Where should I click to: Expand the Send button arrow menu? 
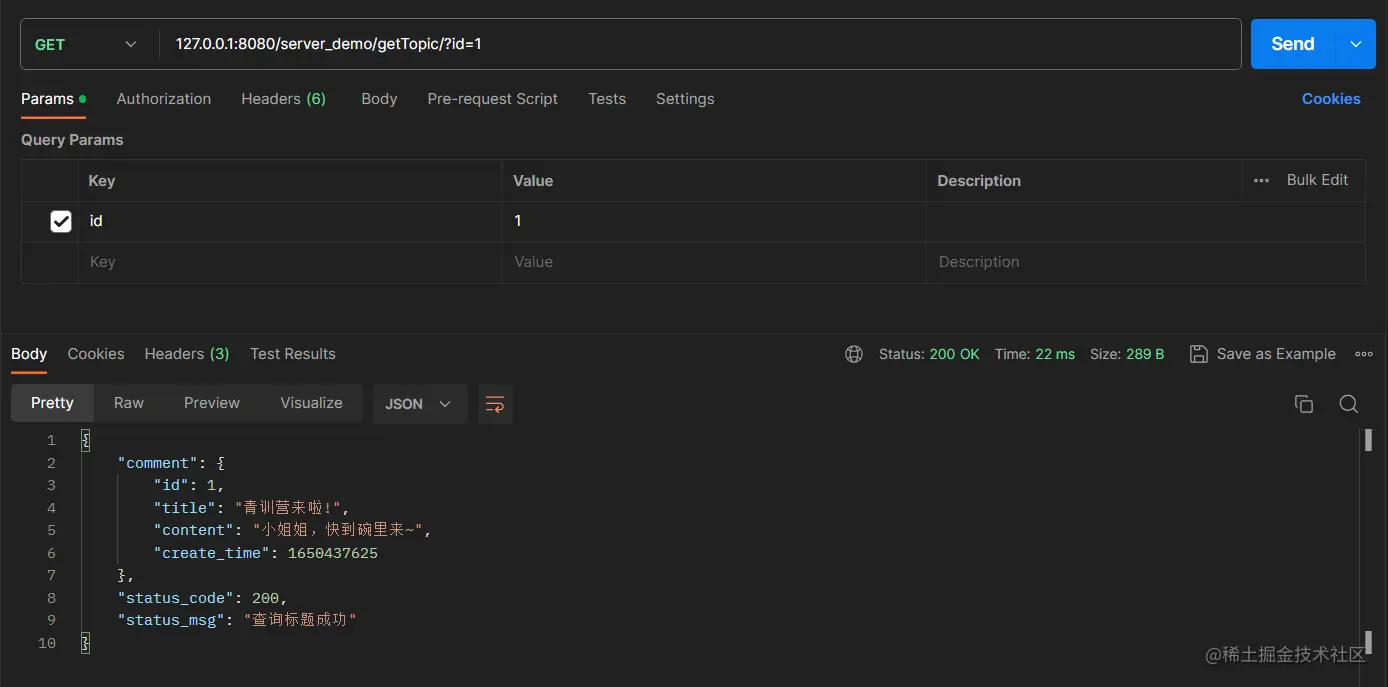1356,44
